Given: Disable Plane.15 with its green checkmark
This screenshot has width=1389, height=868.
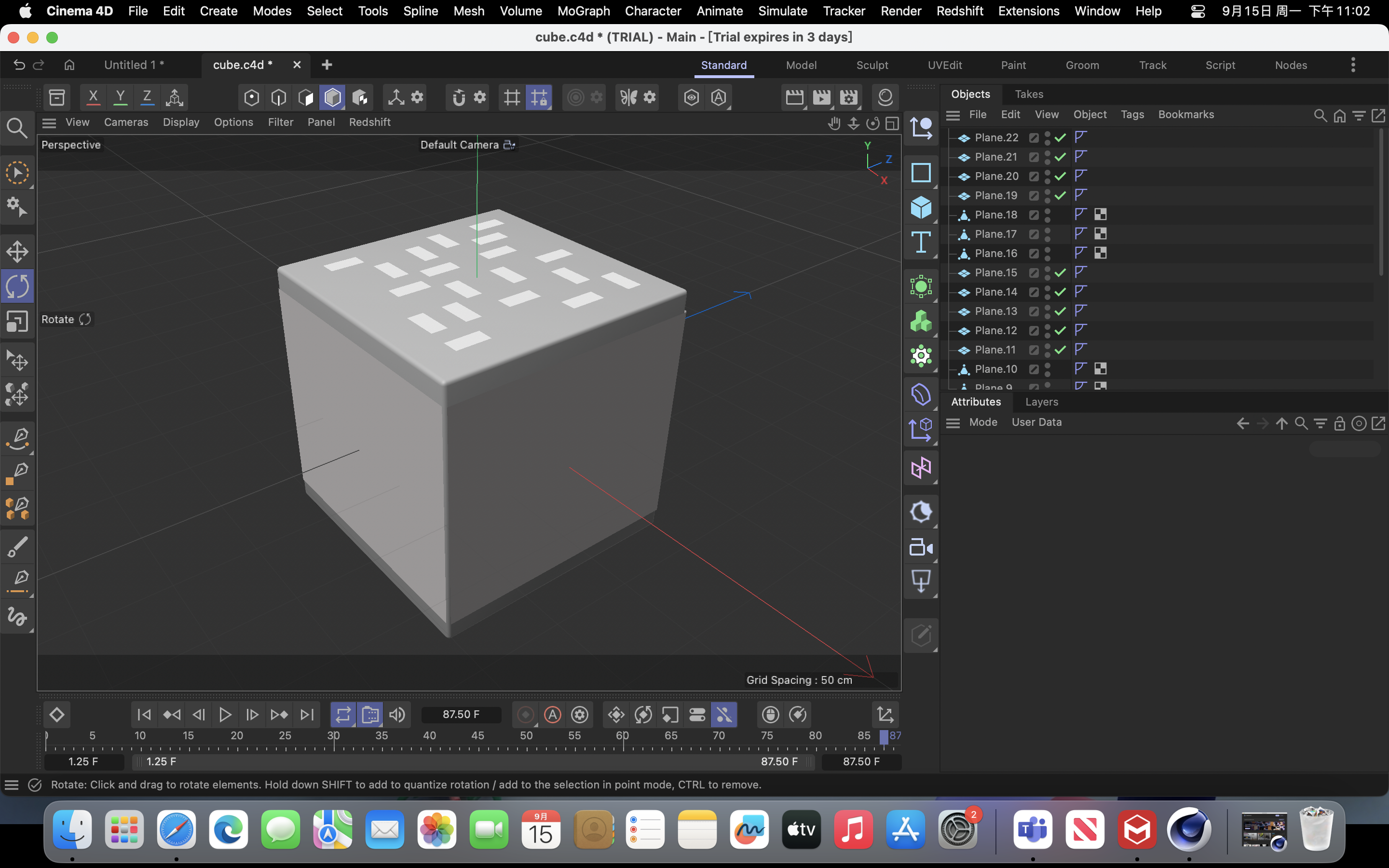Looking at the screenshot, I should (x=1061, y=272).
